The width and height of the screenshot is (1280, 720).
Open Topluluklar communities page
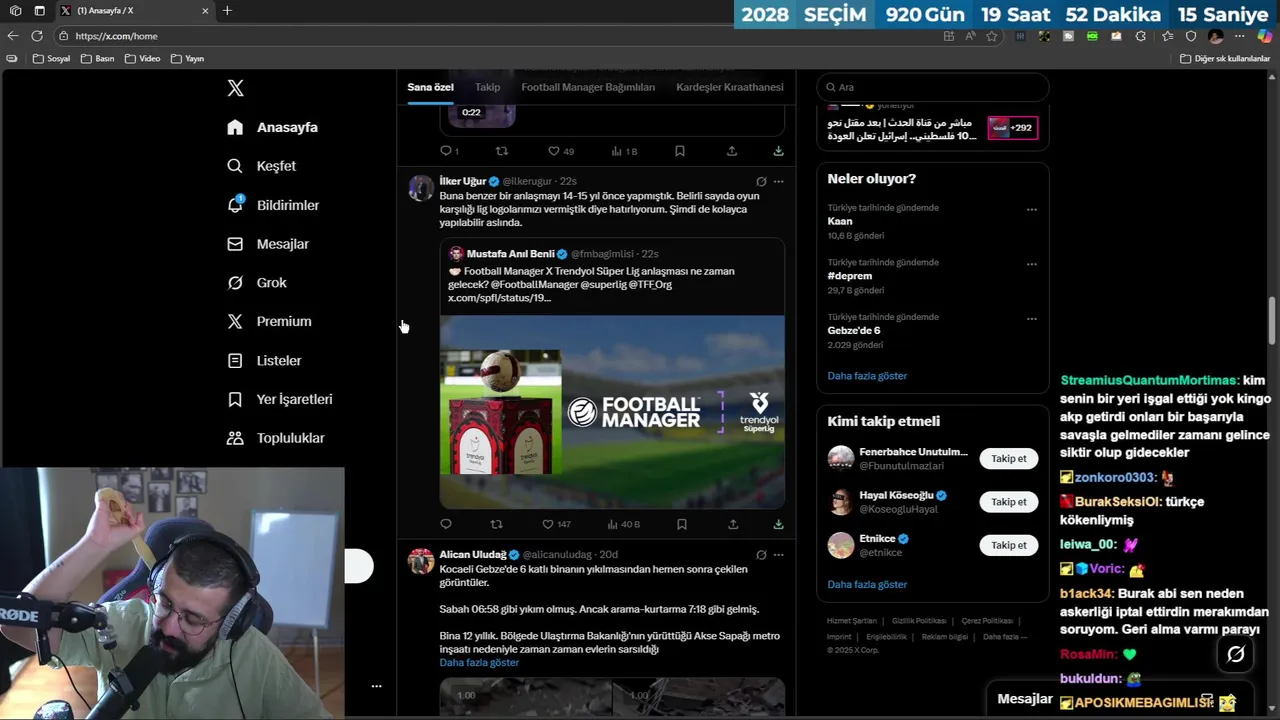pyautogui.click(x=275, y=438)
